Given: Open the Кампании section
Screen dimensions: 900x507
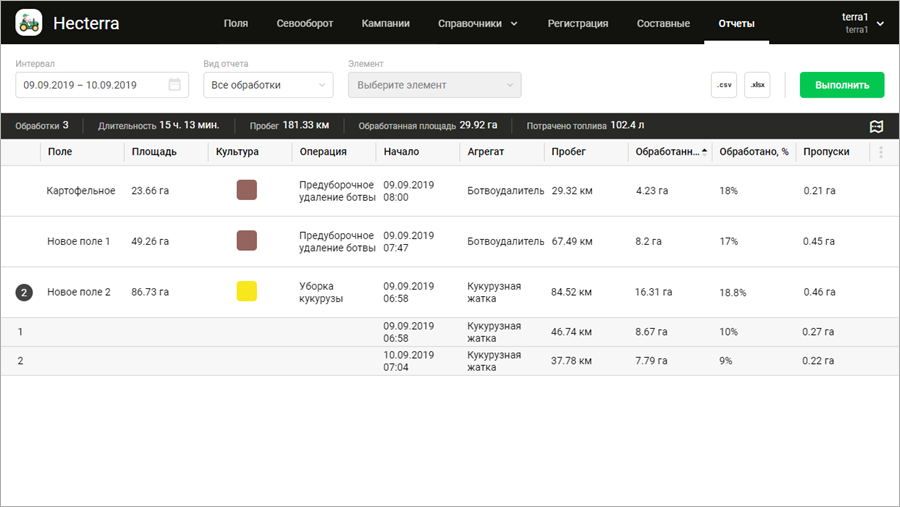Looking at the screenshot, I should (385, 23).
